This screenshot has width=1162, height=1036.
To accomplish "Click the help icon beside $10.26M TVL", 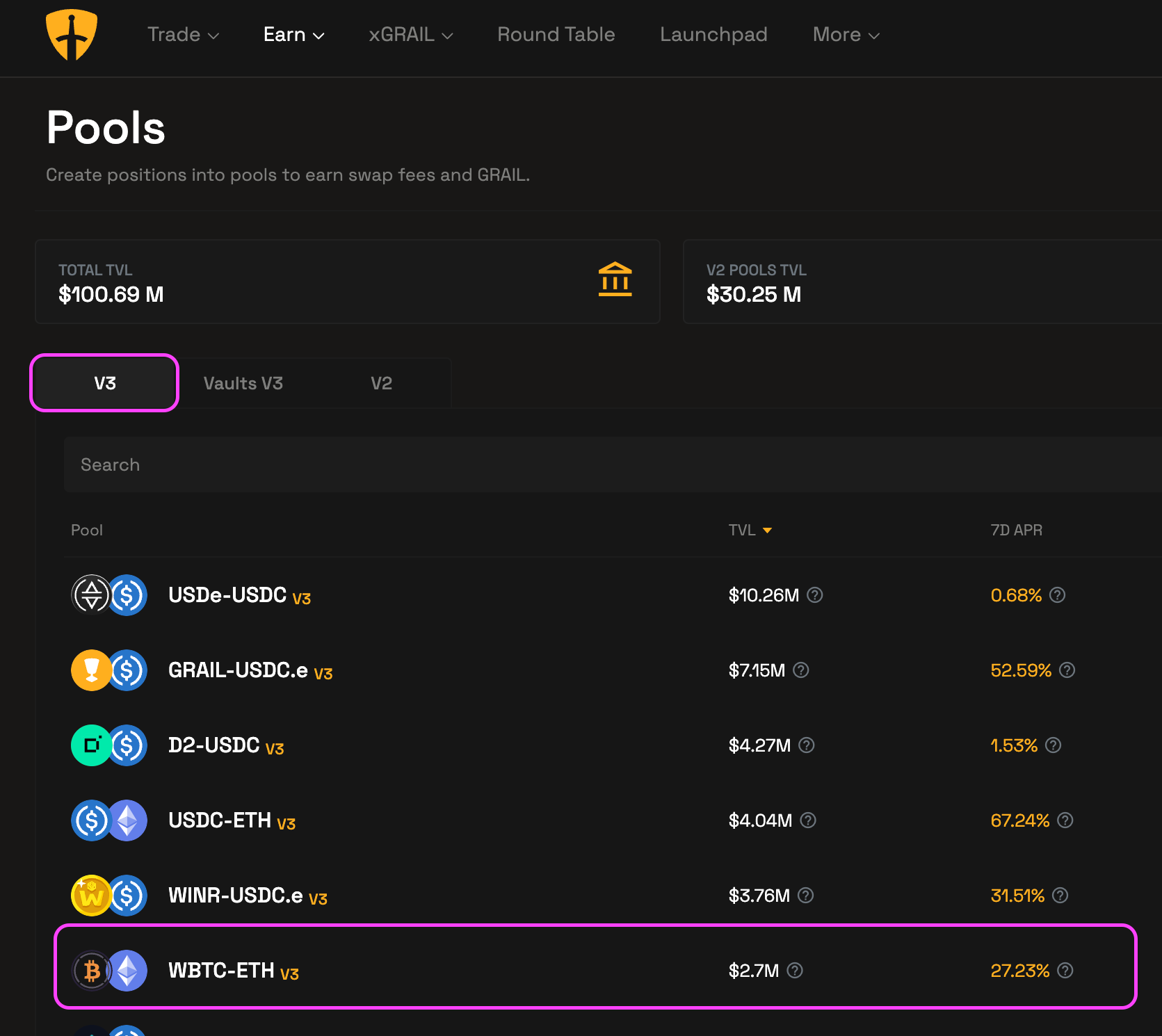I will click(x=815, y=595).
